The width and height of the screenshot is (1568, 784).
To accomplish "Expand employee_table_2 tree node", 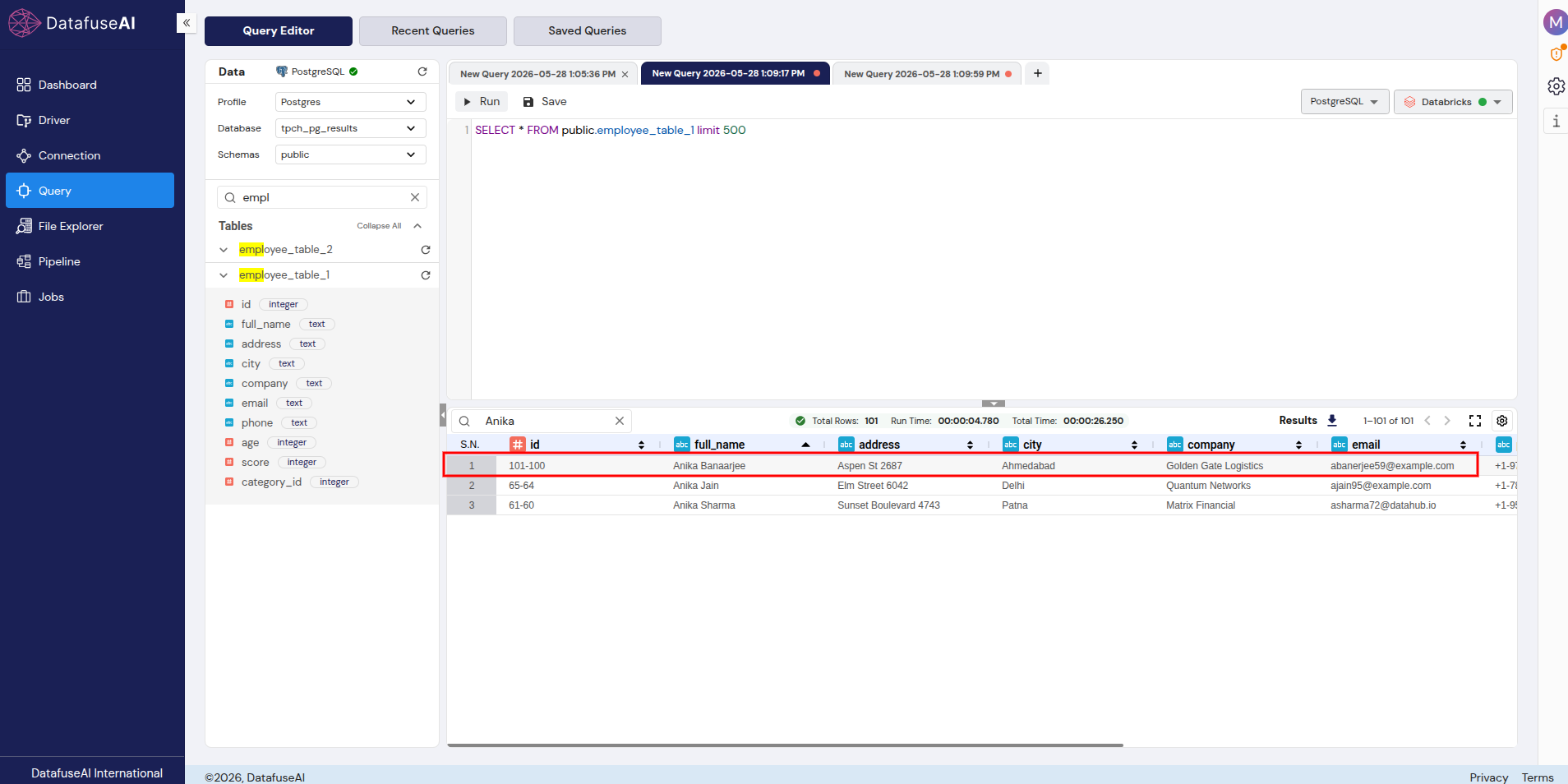I will pyautogui.click(x=224, y=250).
